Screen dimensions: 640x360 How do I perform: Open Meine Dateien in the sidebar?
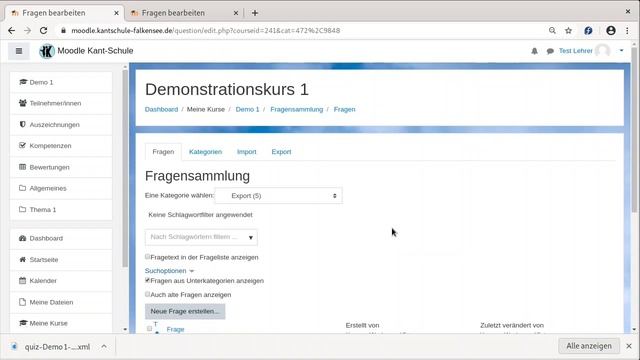pos(61,302)
